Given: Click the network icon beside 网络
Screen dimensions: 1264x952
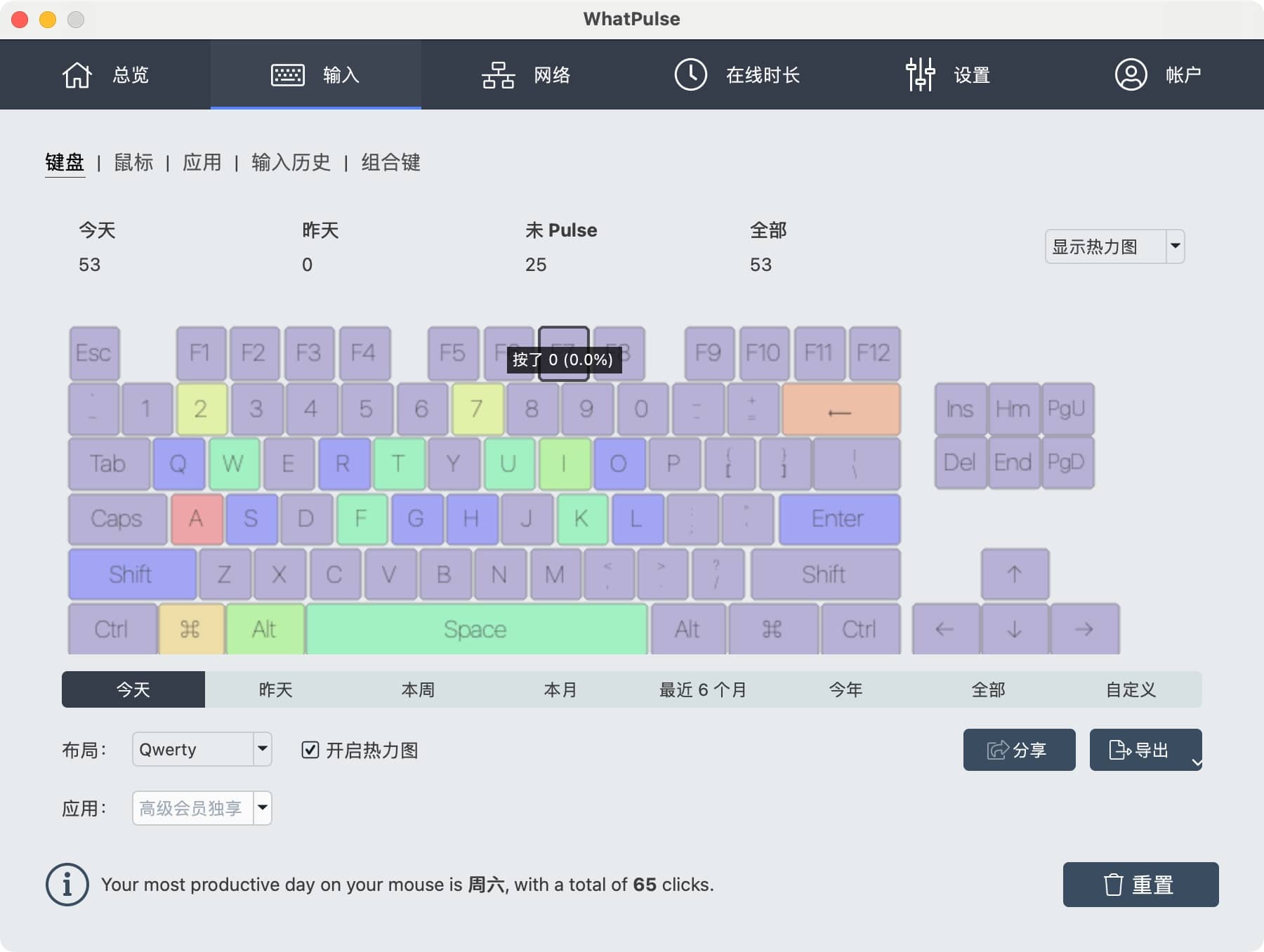Looking at the screenshot, I should [499, 74].
